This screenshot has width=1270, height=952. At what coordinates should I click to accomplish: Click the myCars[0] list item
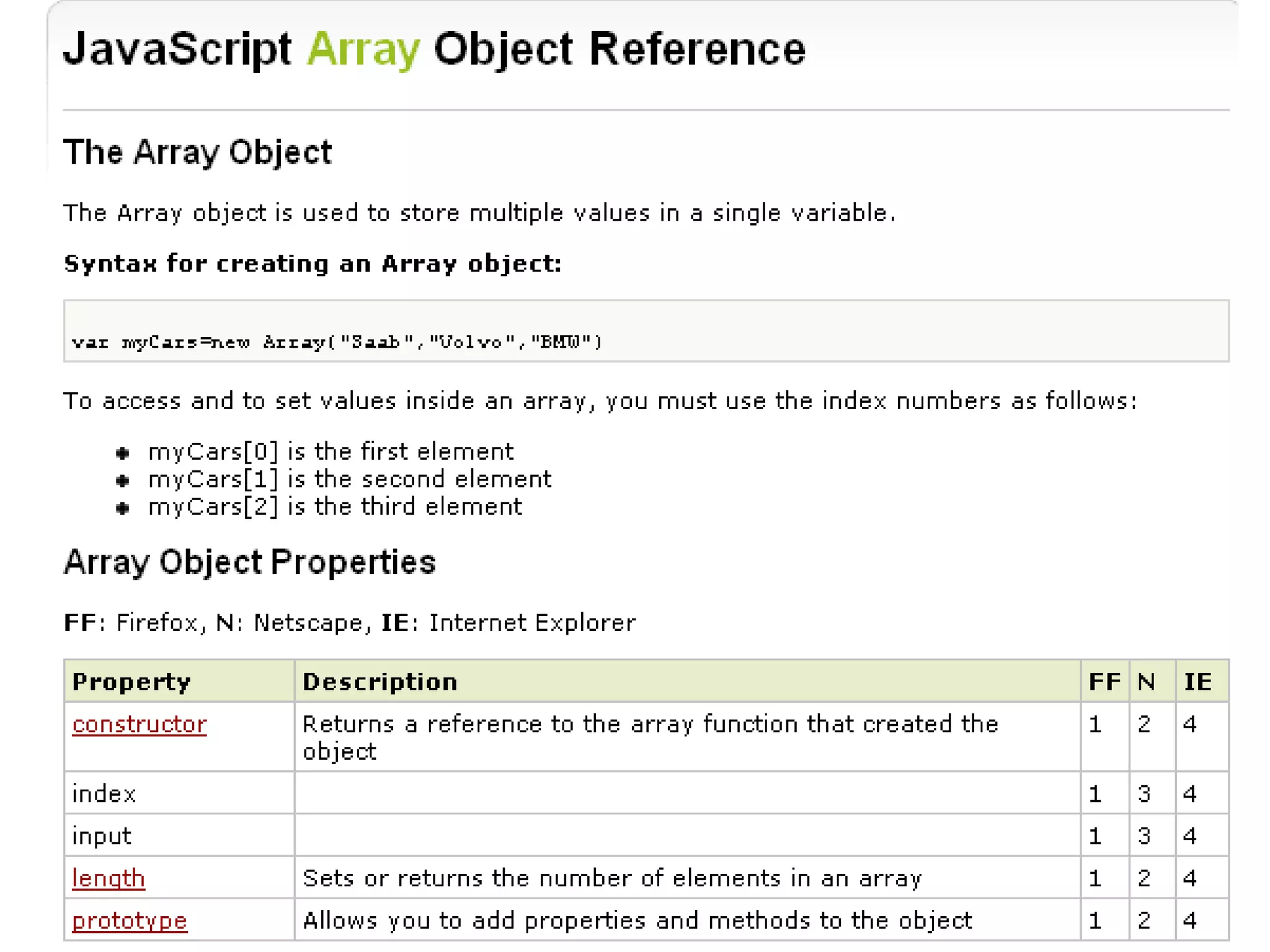[331, 452]
